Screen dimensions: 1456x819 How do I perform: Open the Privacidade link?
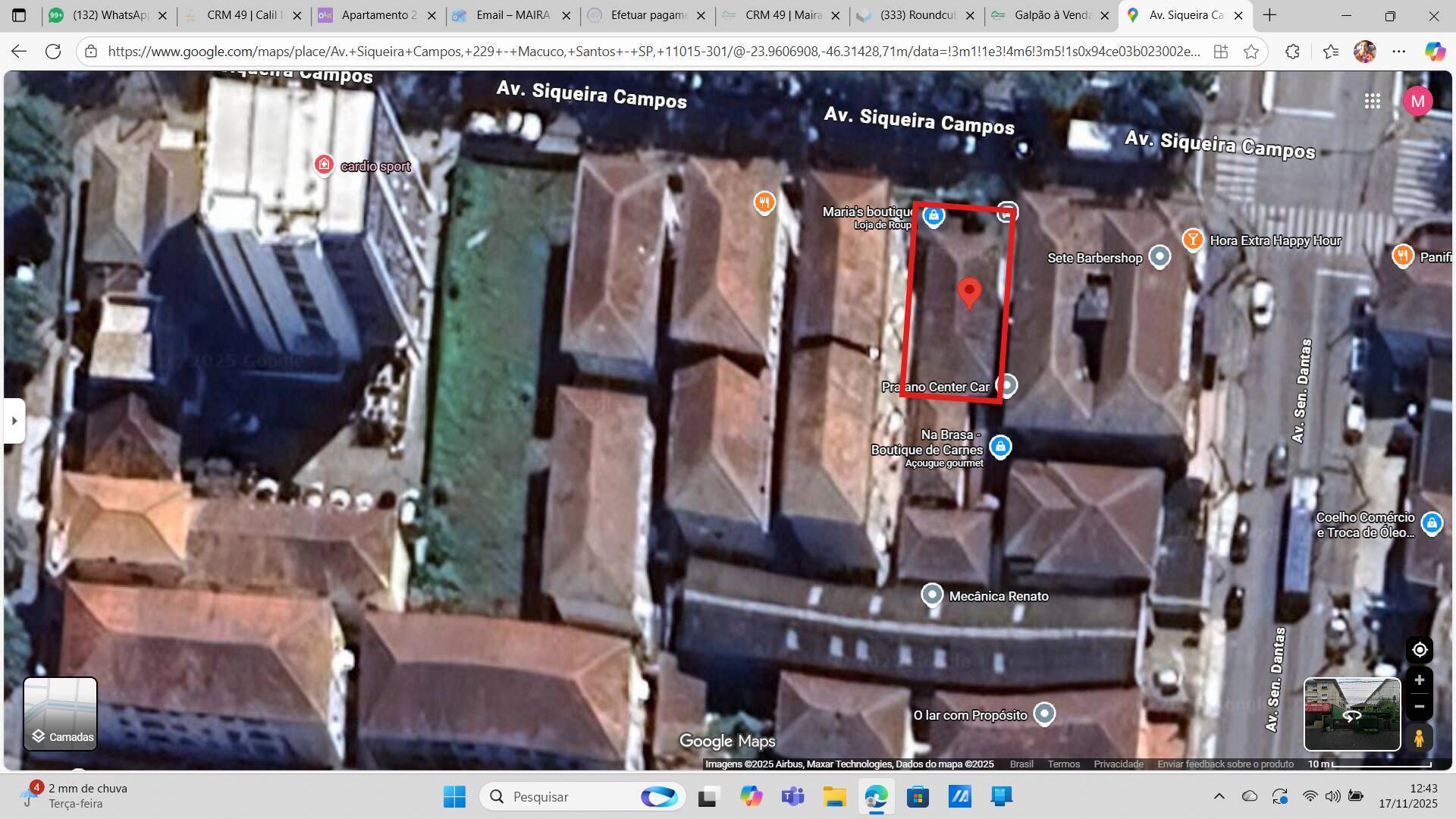[x=1119, y=764]
